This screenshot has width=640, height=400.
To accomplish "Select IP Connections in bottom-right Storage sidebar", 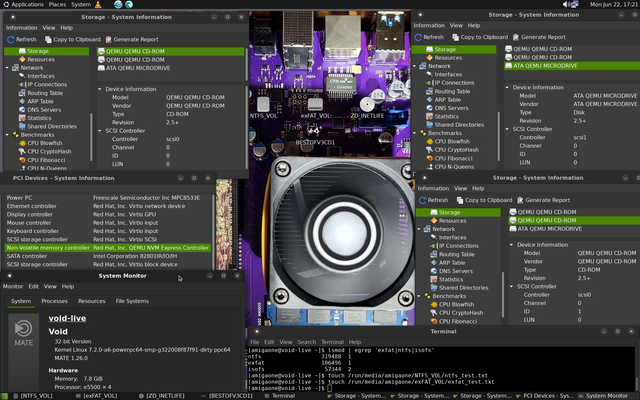I will click(x=458, y=246).
